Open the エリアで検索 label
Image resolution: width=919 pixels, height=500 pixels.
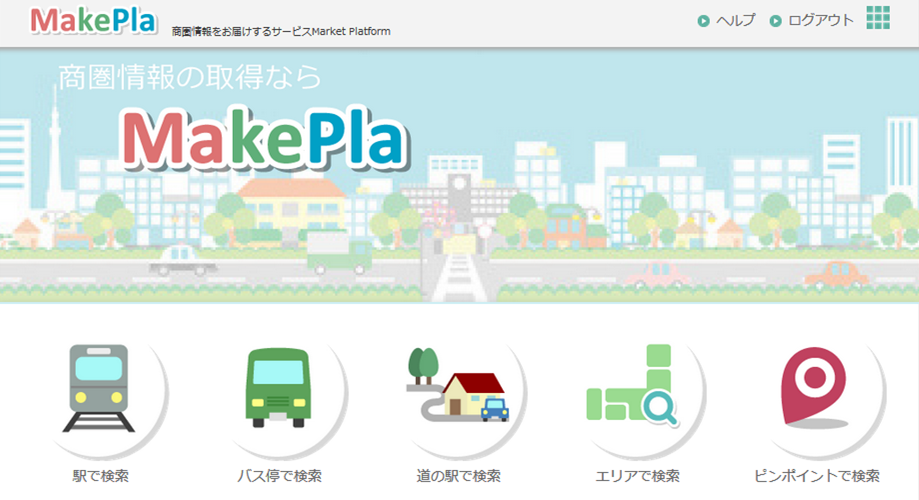coord(637,476)
